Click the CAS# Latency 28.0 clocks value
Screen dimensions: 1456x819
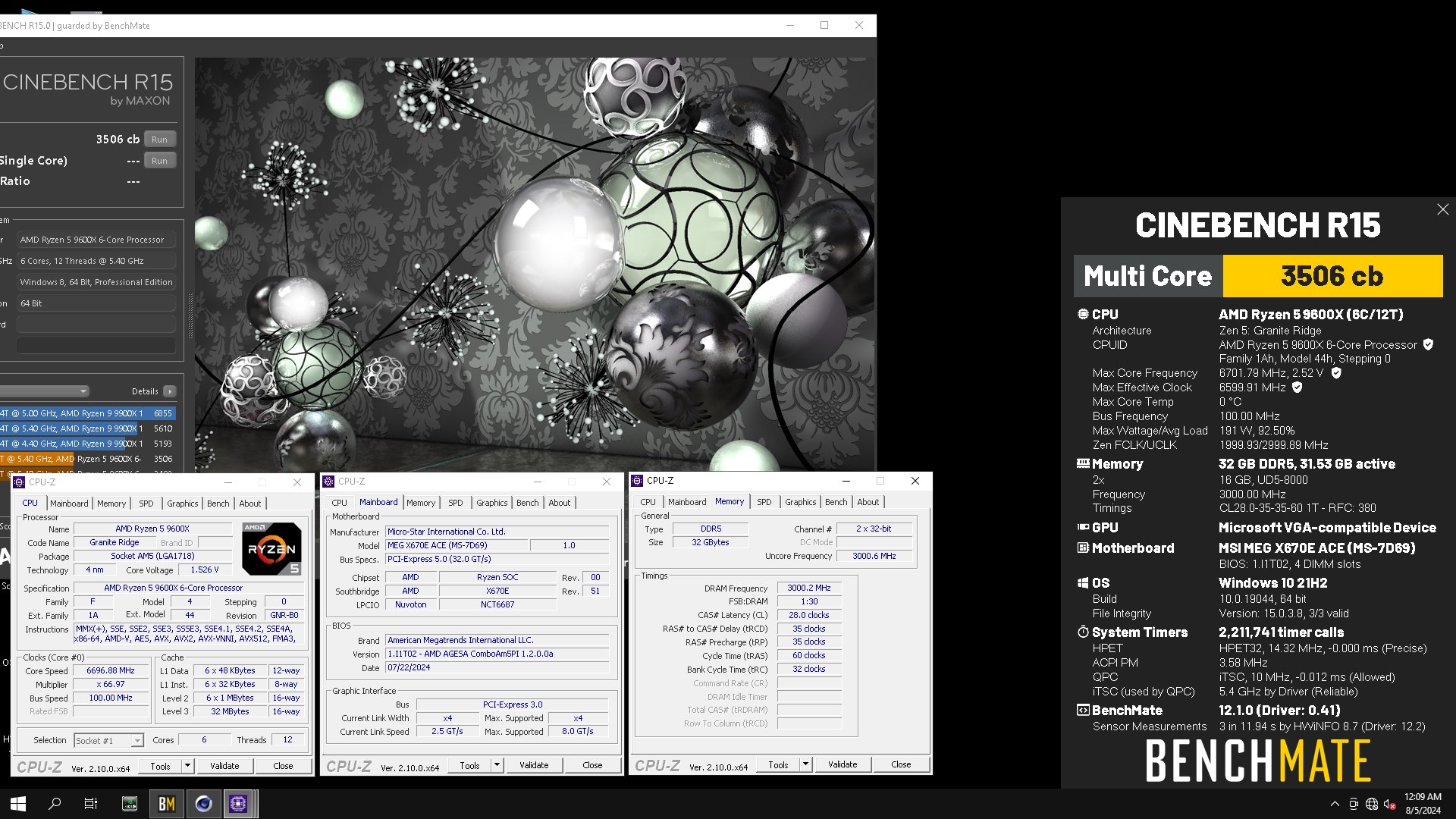(809, 615)
